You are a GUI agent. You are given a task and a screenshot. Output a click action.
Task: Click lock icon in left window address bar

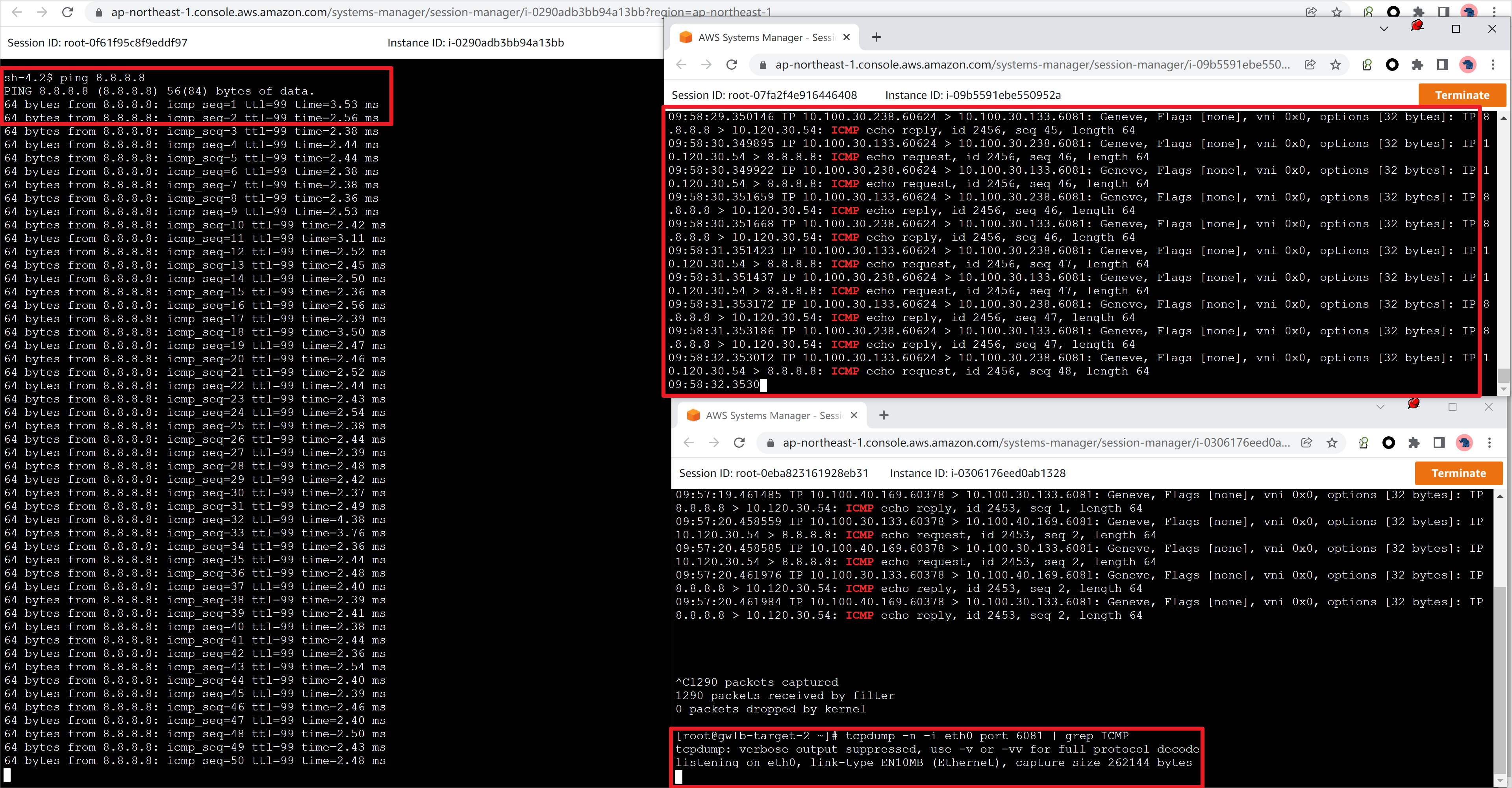tap(98, 12)
